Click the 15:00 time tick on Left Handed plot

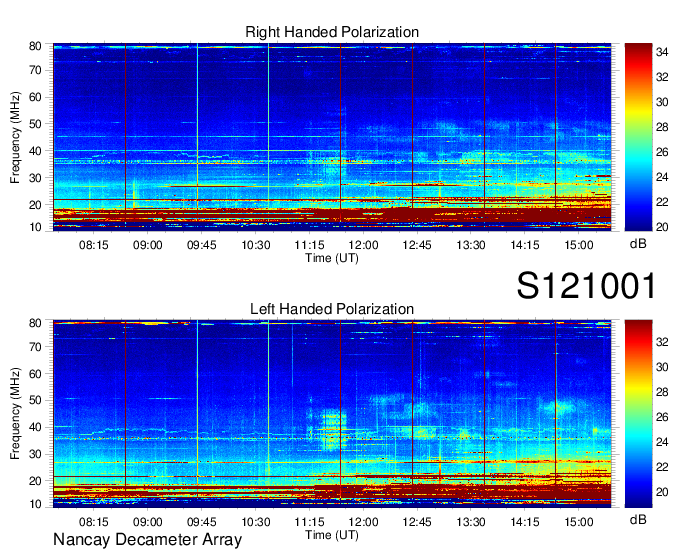coord(579,522)
